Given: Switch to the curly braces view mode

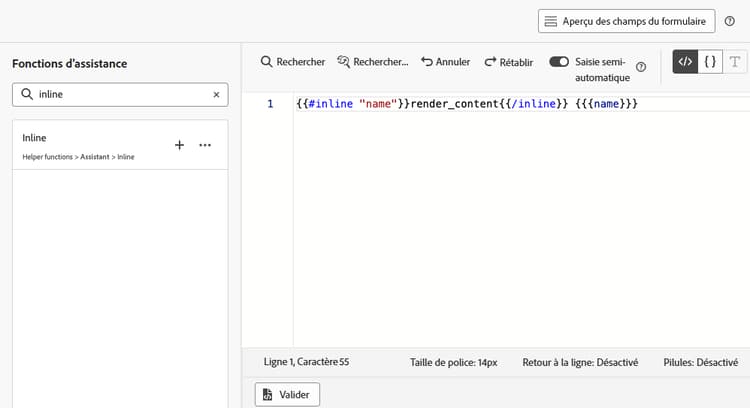Looking at the screenshot, I should 710,61.
